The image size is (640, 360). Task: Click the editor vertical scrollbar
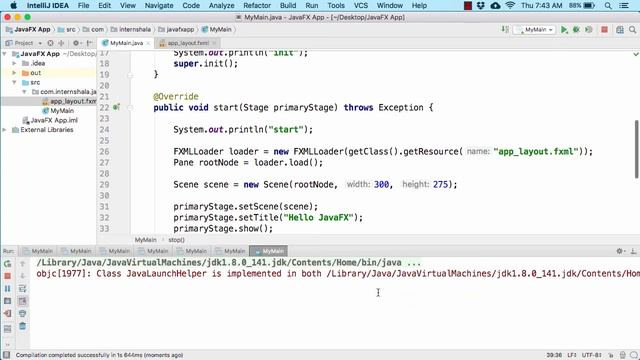coord(636,149)
